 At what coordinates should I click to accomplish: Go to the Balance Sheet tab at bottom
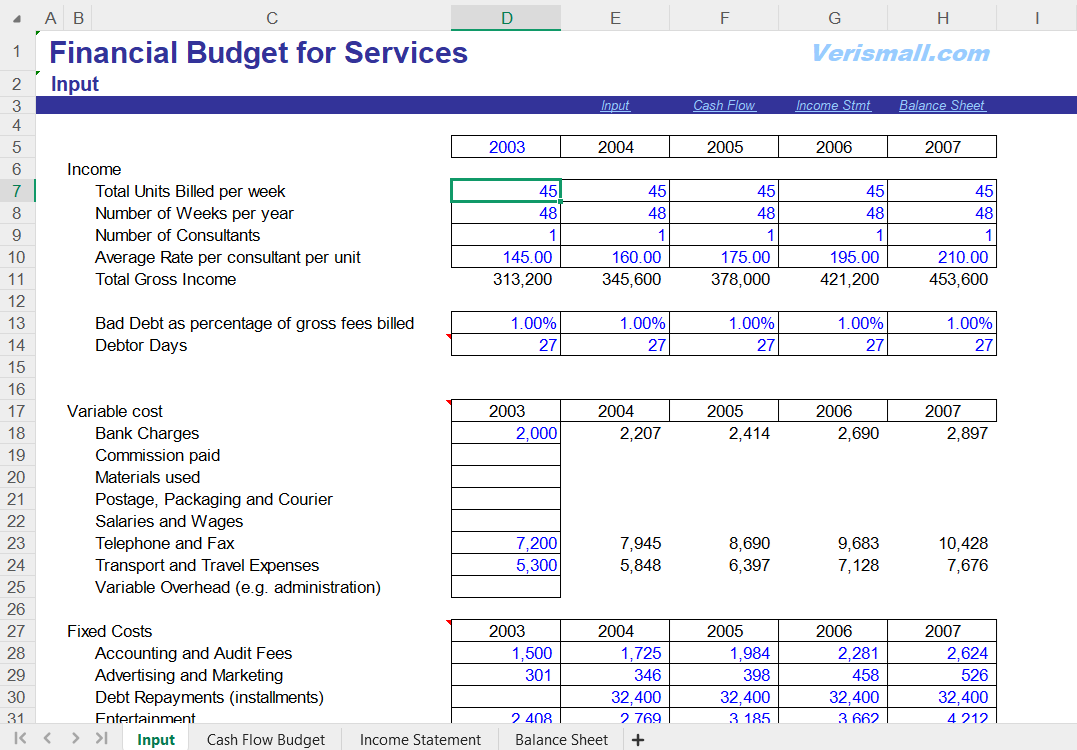(561, 740)
